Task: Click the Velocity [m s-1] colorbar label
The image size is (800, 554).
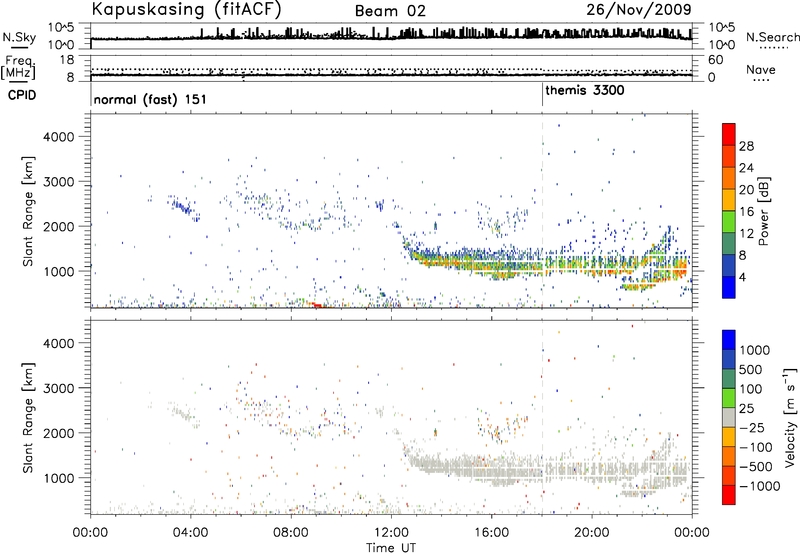Action: click(790, 417)
